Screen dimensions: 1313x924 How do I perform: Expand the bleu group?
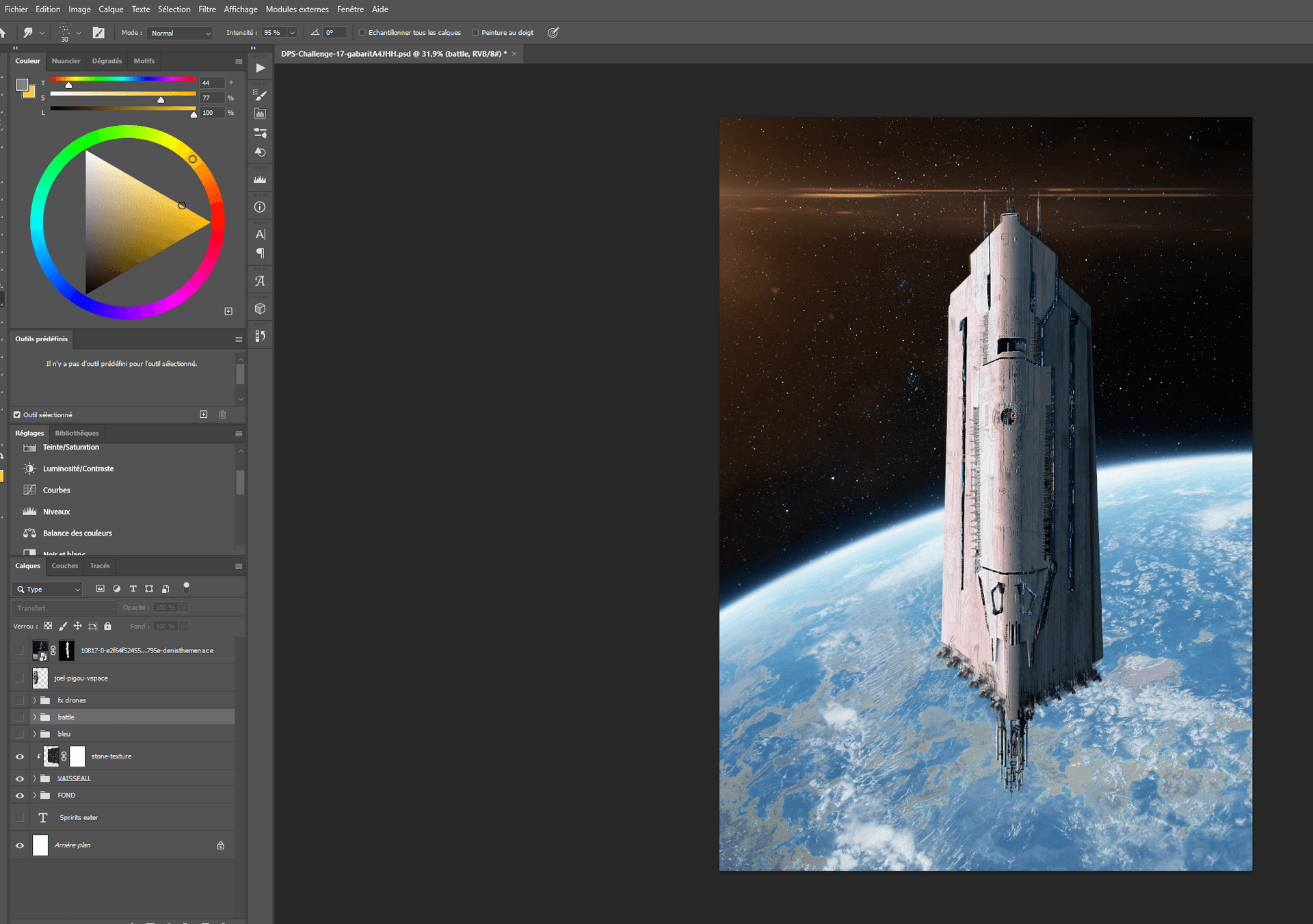34,734
